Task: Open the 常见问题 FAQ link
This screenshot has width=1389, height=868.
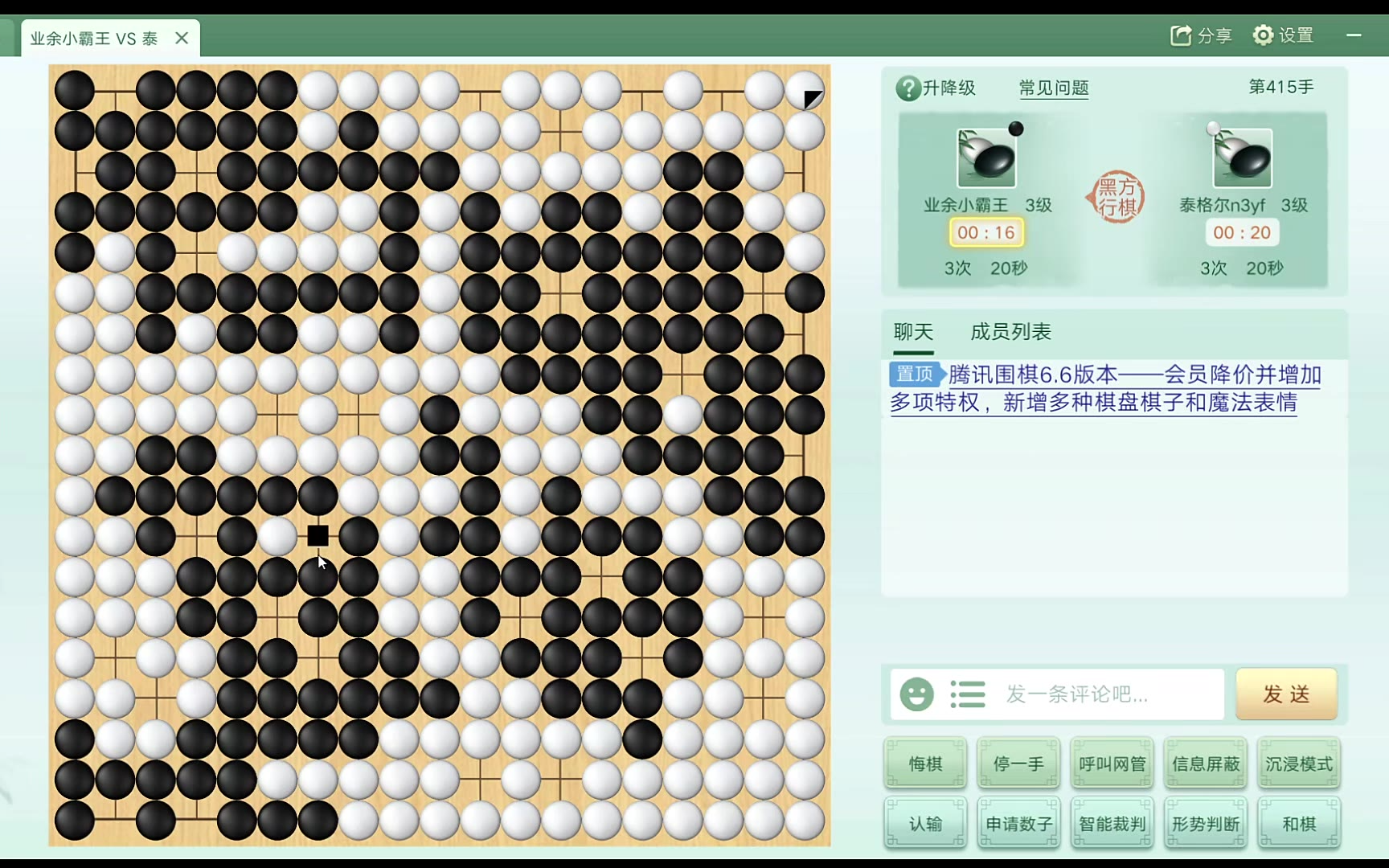Action: tap(1054, 88)
